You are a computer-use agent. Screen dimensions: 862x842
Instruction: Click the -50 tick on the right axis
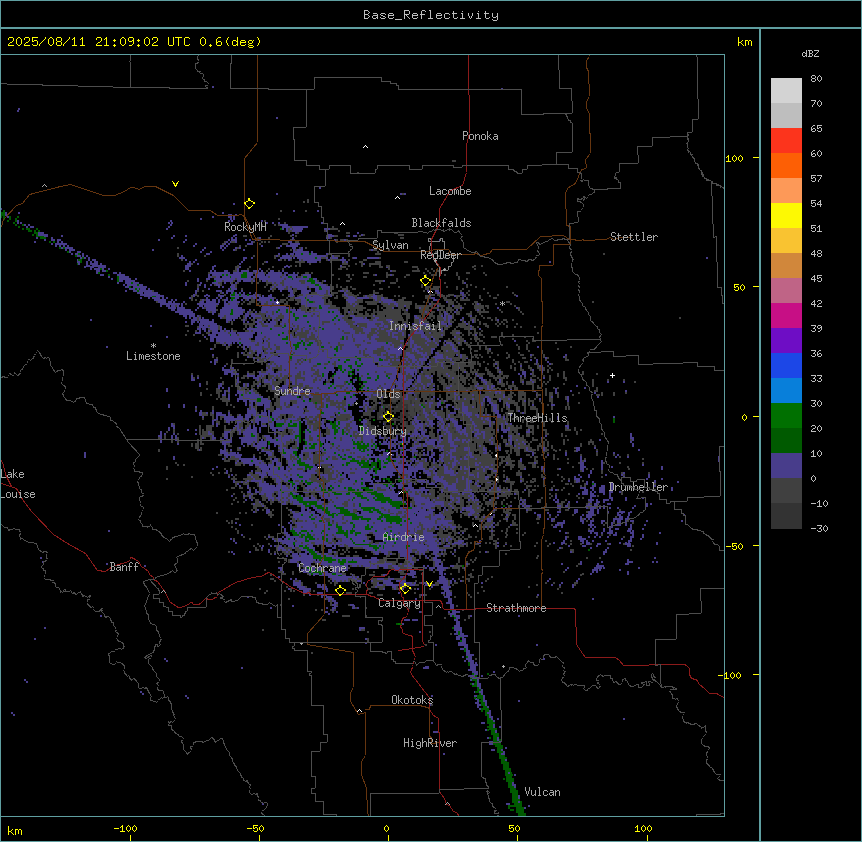point(734,546)
